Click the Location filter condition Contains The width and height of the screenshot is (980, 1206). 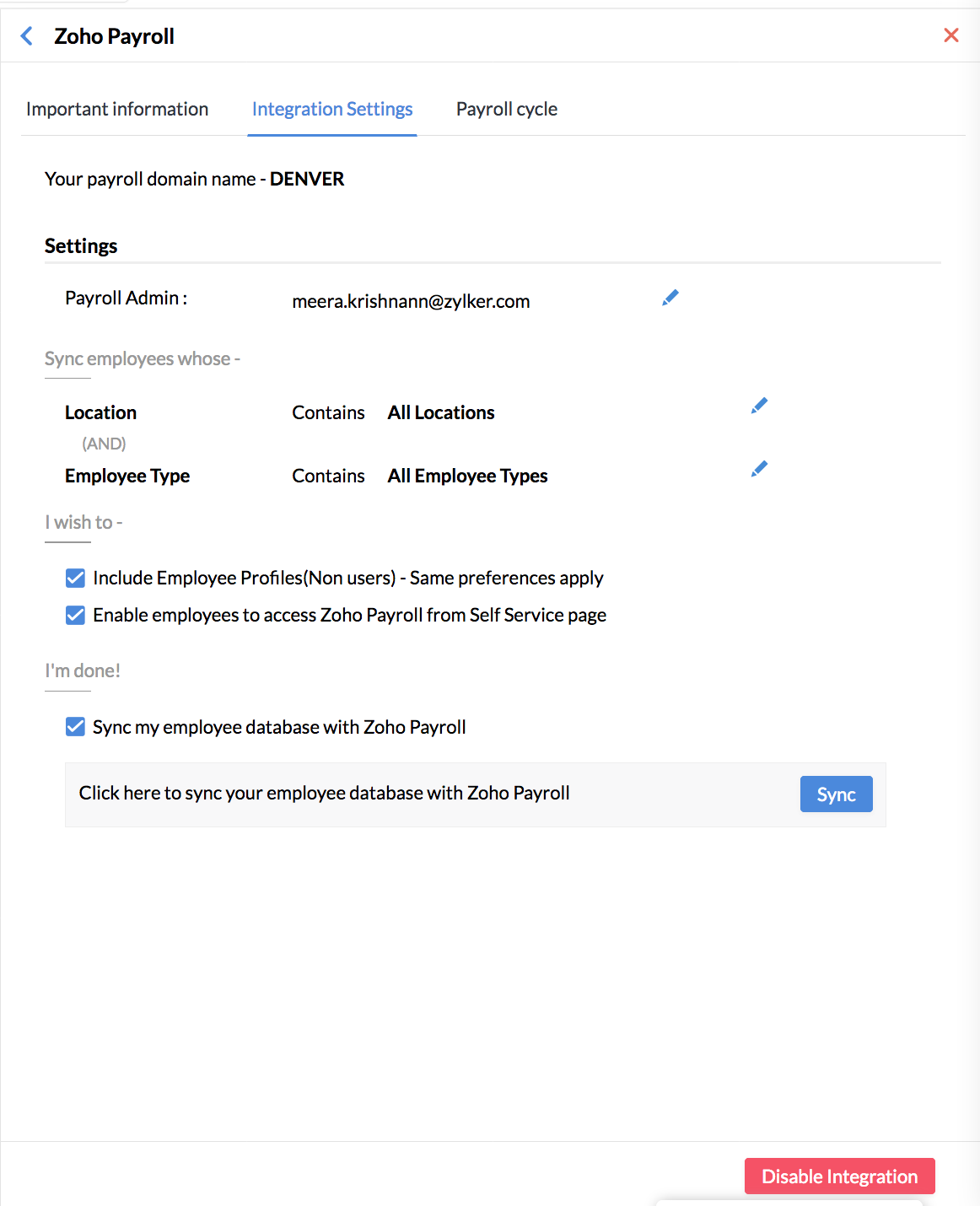click(x=328, y=412)
